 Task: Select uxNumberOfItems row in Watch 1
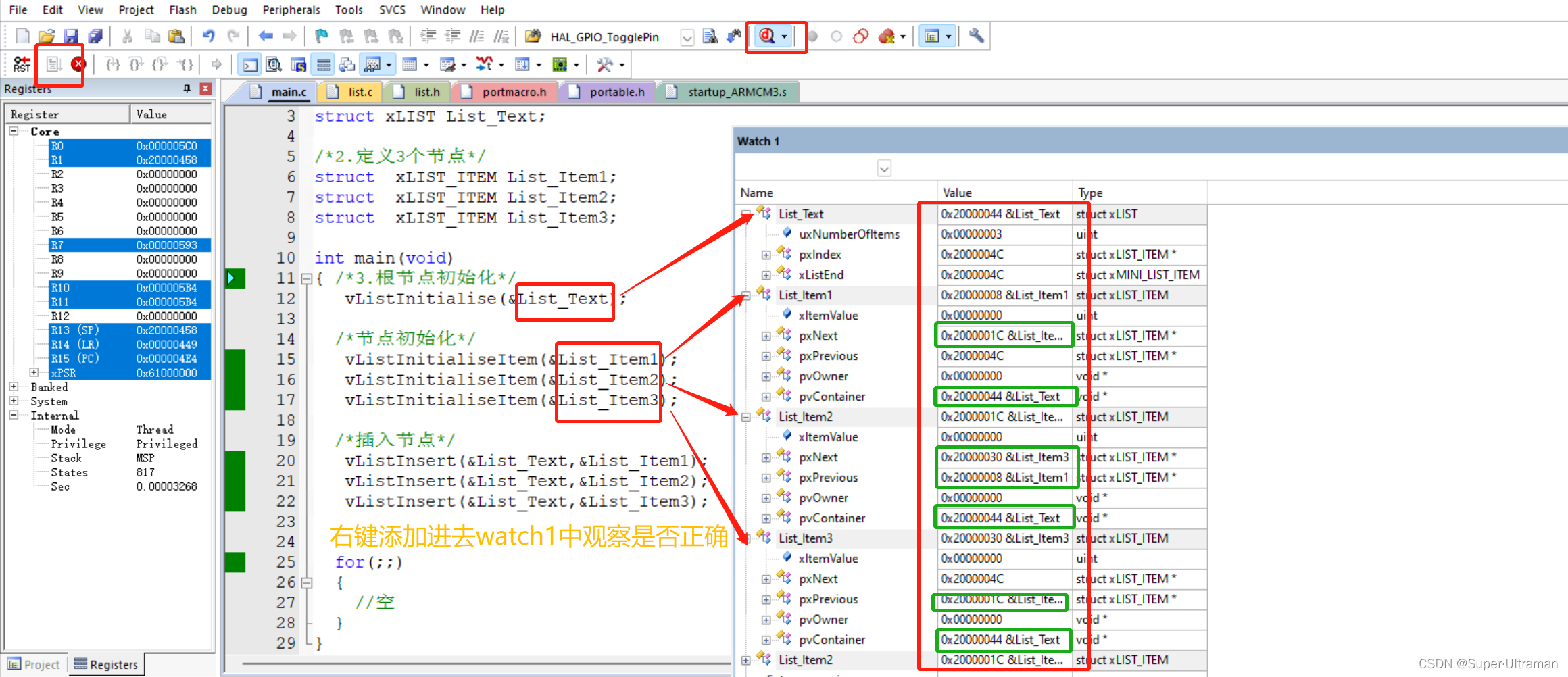pos(970,234)
